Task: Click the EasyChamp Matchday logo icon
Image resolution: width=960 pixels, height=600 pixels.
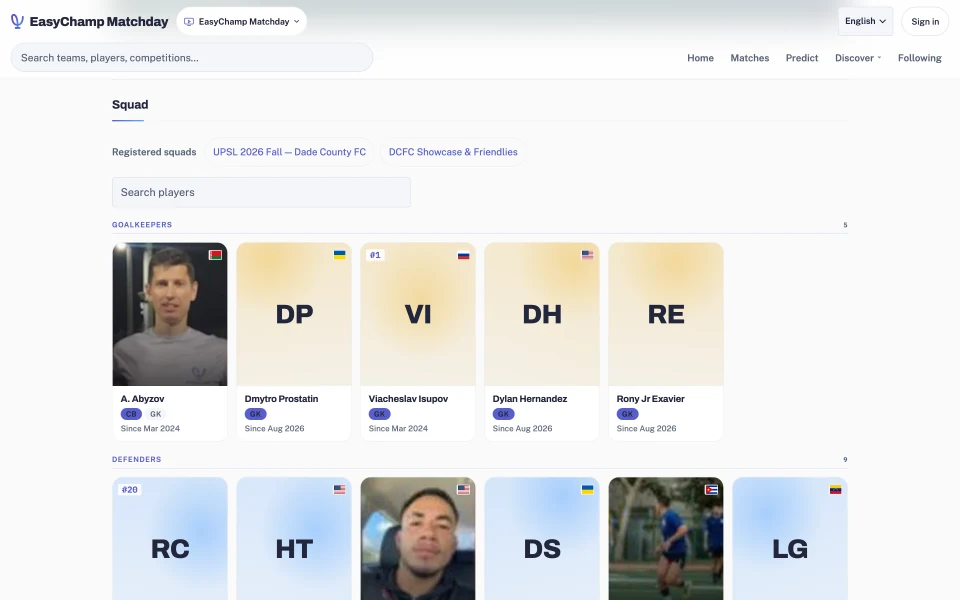Action: (17, 21)
